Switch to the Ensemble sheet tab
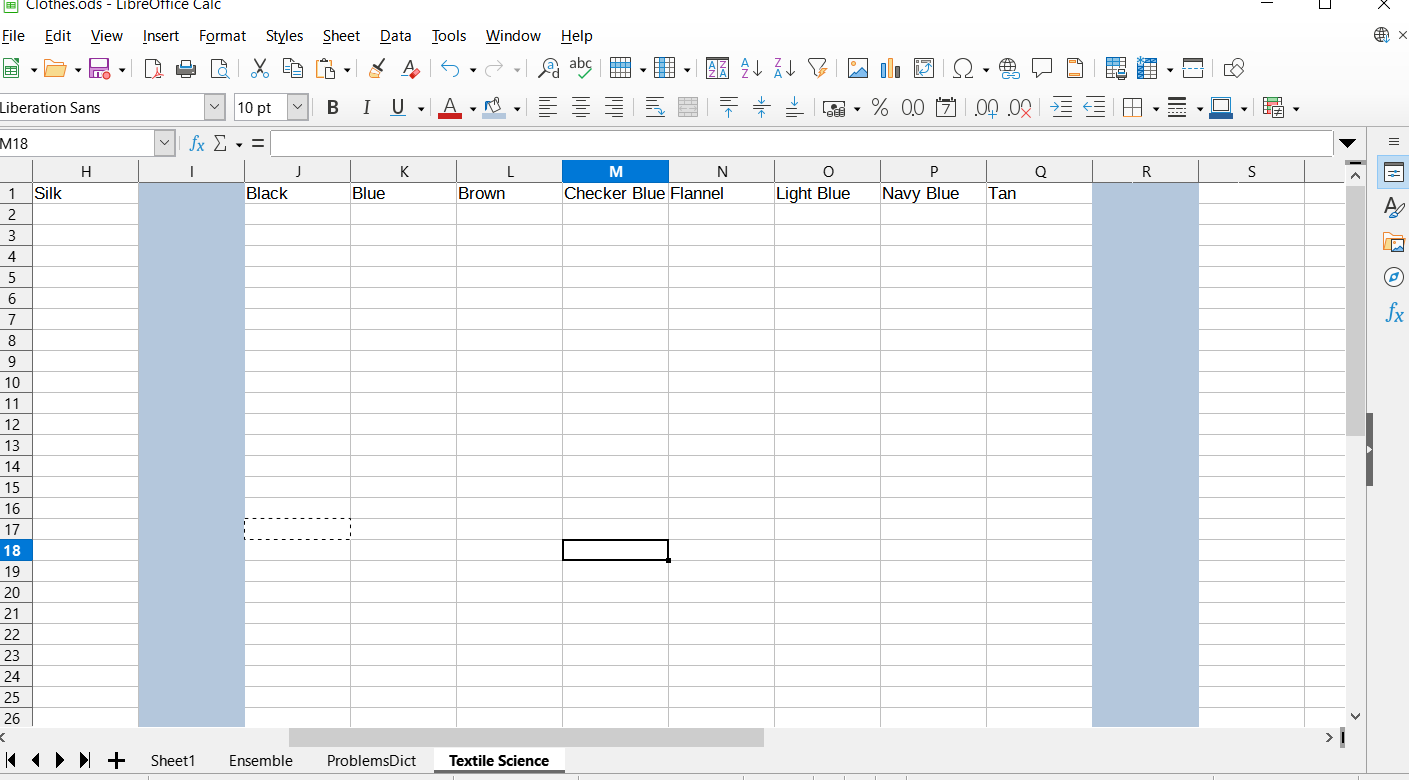The height and width of the screenshot is (780, 1409). click(261, 760)
